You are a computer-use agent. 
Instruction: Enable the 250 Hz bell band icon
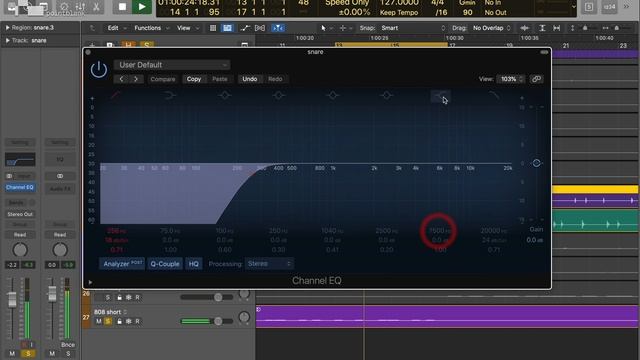pos(279,95)
